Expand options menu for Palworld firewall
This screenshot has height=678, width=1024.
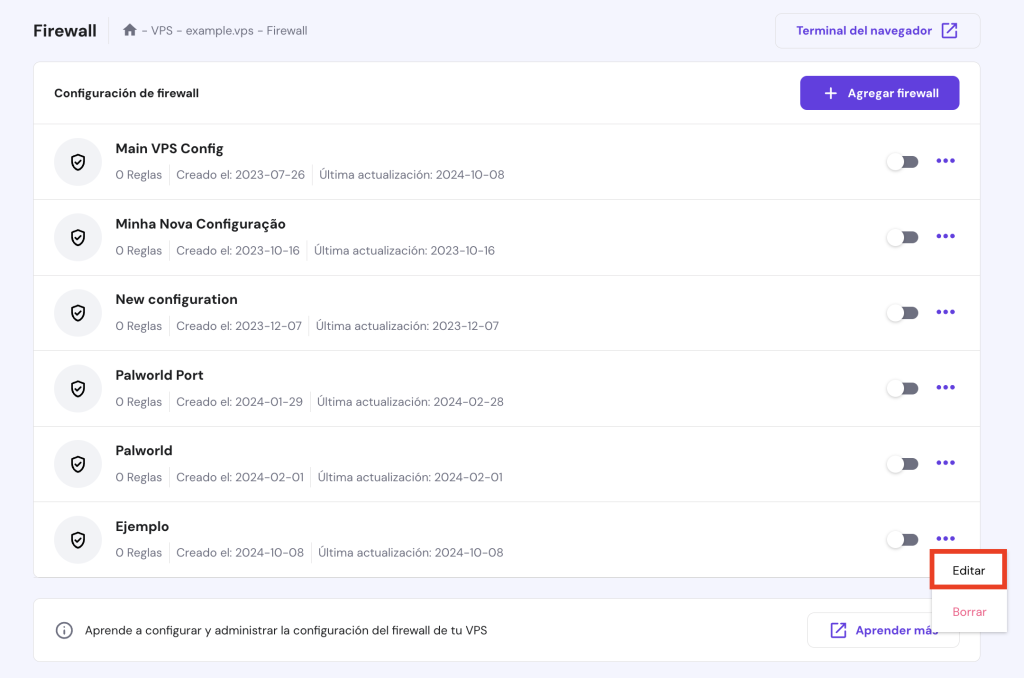click(945, 464)
